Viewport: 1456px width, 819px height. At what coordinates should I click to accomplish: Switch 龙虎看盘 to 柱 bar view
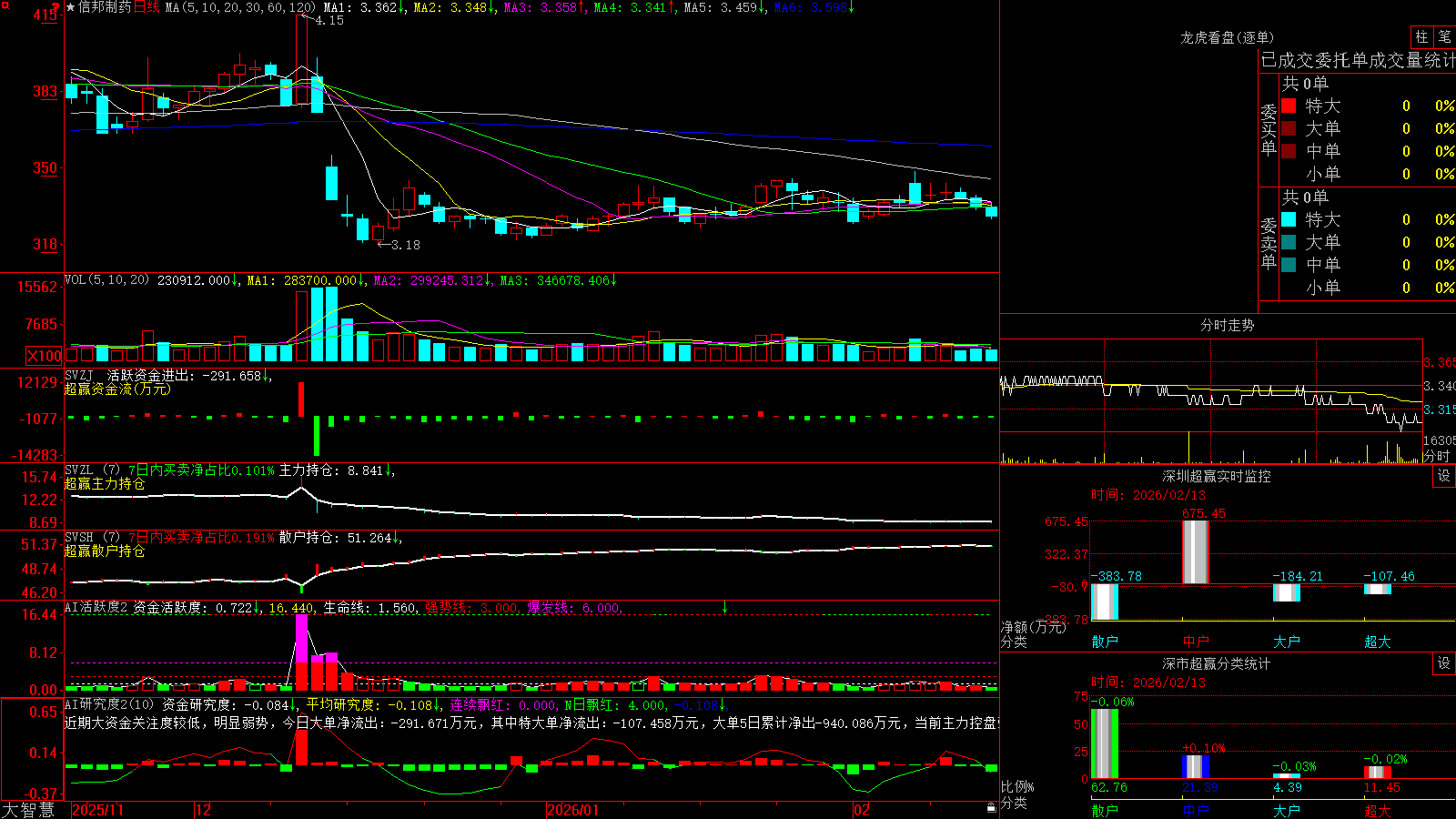[x=1421, y=36]
